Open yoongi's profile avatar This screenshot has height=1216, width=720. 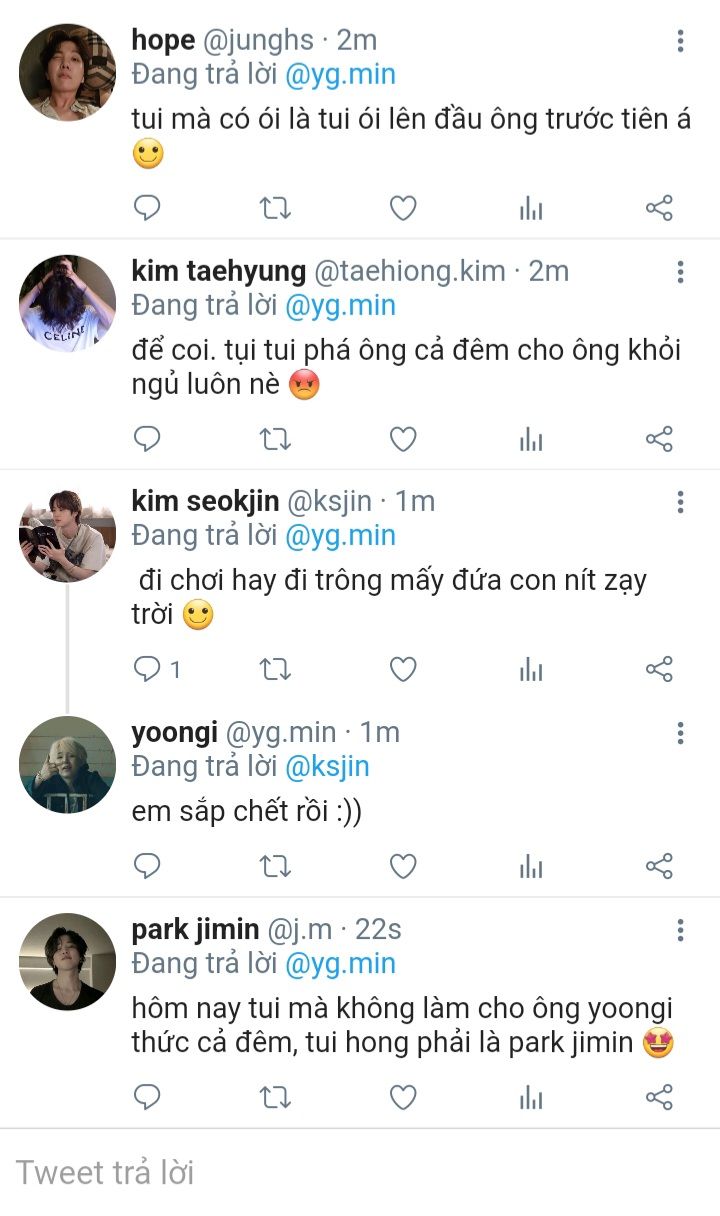68,764
